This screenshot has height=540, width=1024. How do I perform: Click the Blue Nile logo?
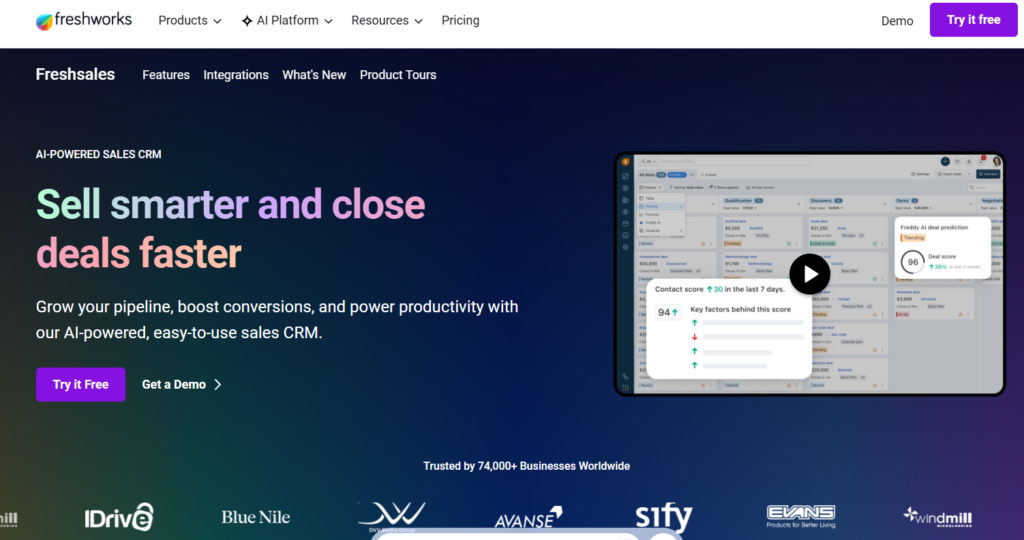[x=255, y=517]
